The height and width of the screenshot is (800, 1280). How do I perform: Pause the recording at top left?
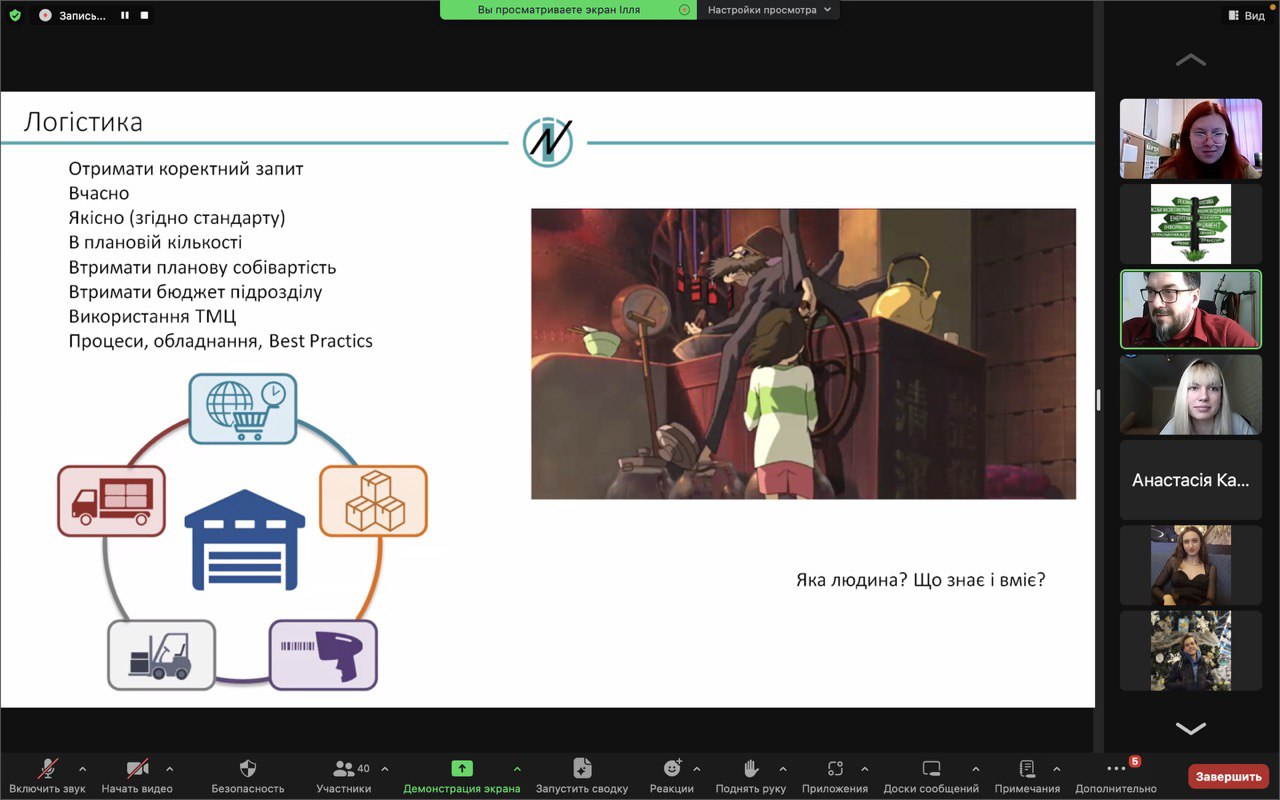click(125, 15)
